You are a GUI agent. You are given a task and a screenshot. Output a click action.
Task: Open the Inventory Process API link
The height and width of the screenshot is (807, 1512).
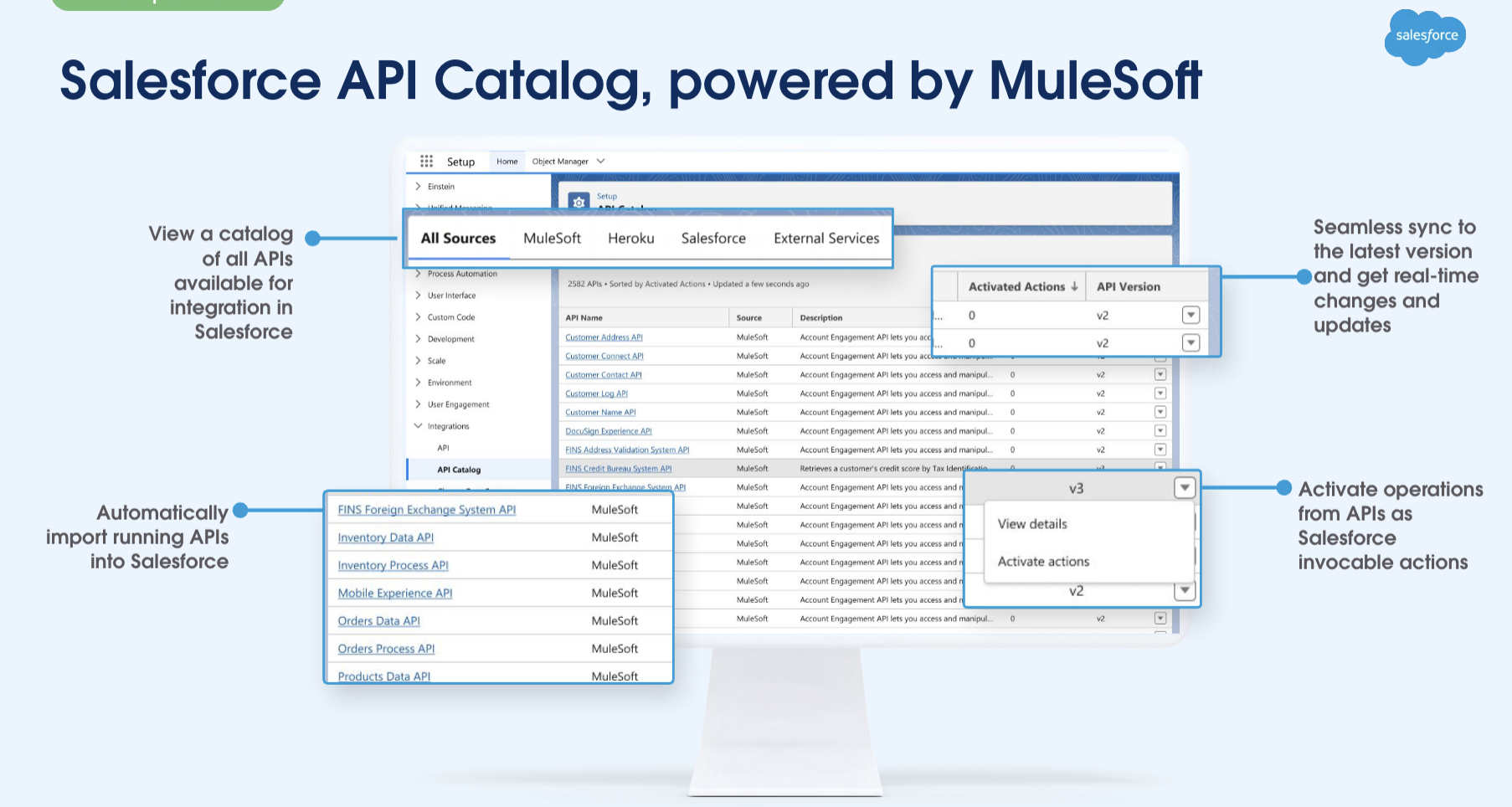pos(393,565)
